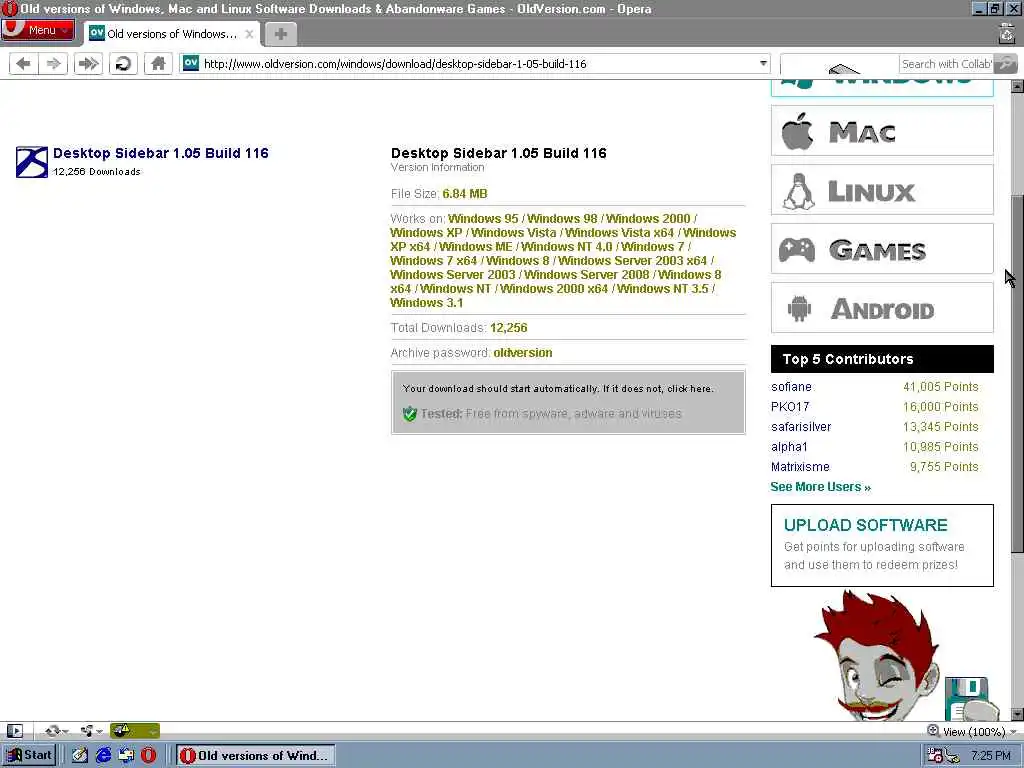Click the Fast Forward button
This screenshot has width=1024, height=768.
click(x=88, y=63)
